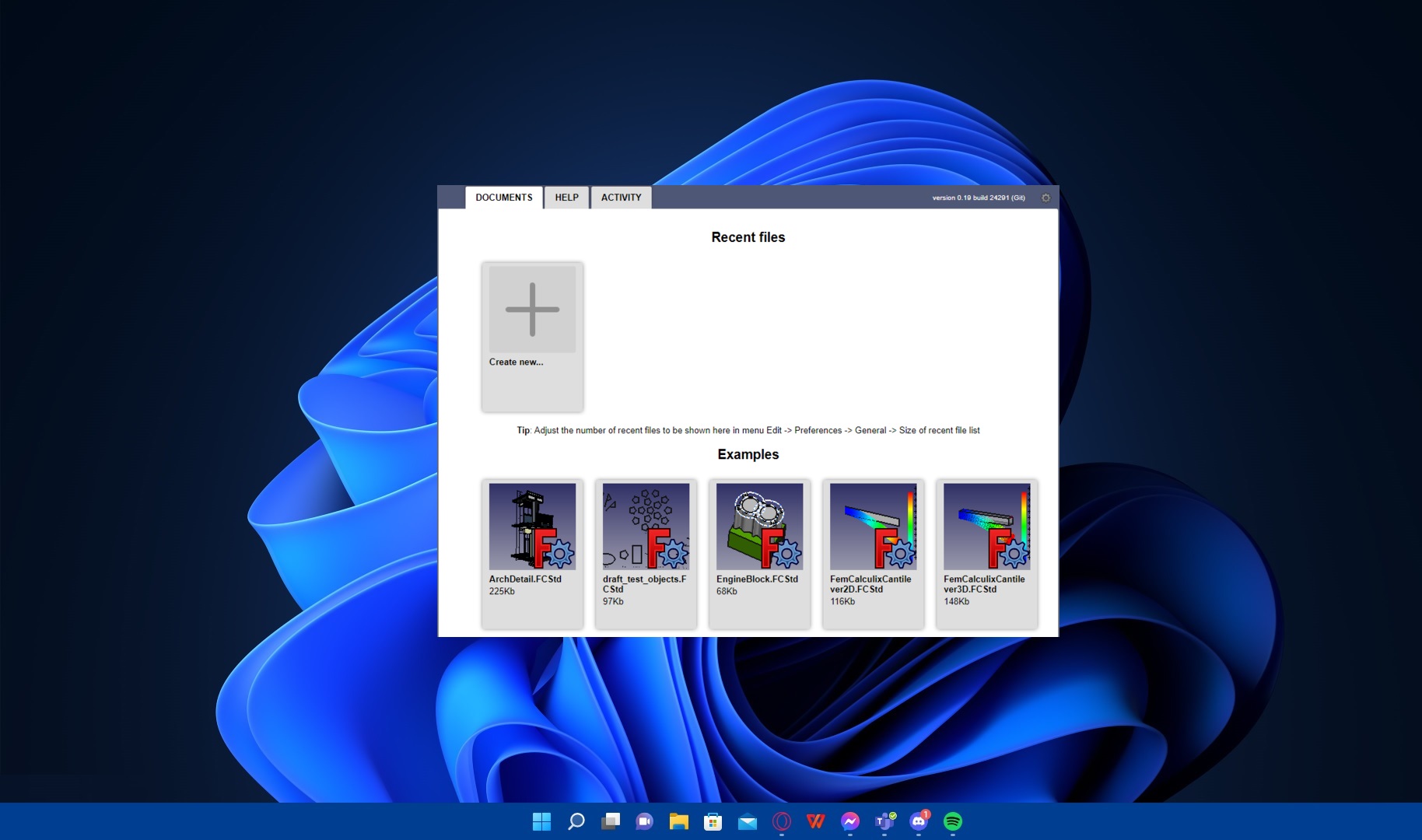1422x840 pixels.
Task: Open Discord from the taskbar
Action: click(919, 821)
